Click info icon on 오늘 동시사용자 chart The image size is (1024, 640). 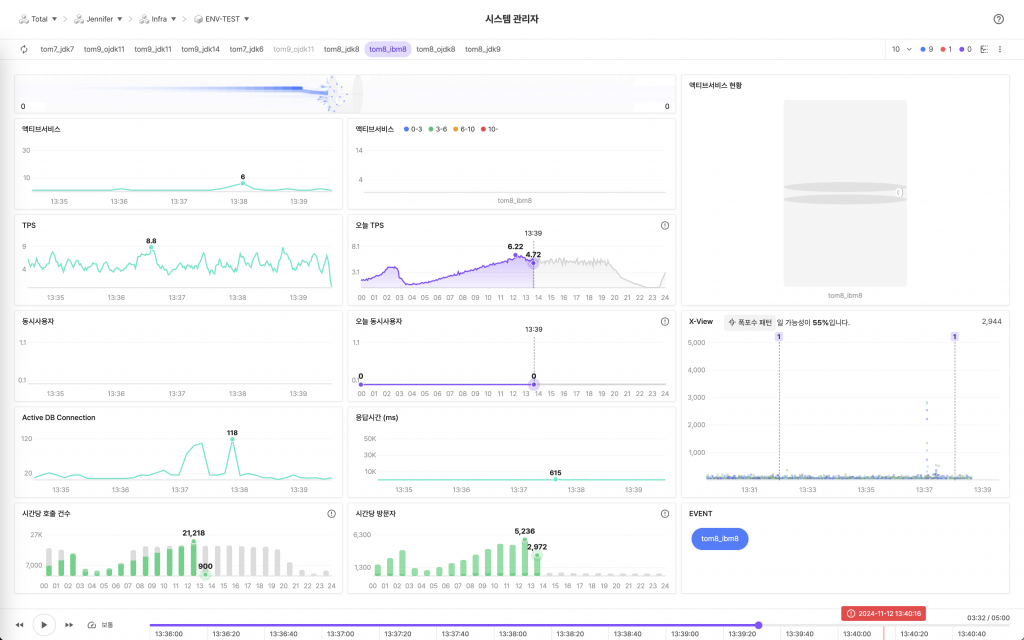(665, 321)
